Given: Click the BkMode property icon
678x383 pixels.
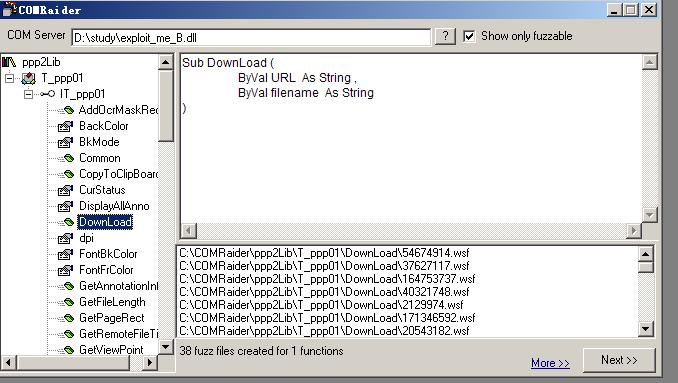Looking at the screenshot, I should (x=65, y=142).
